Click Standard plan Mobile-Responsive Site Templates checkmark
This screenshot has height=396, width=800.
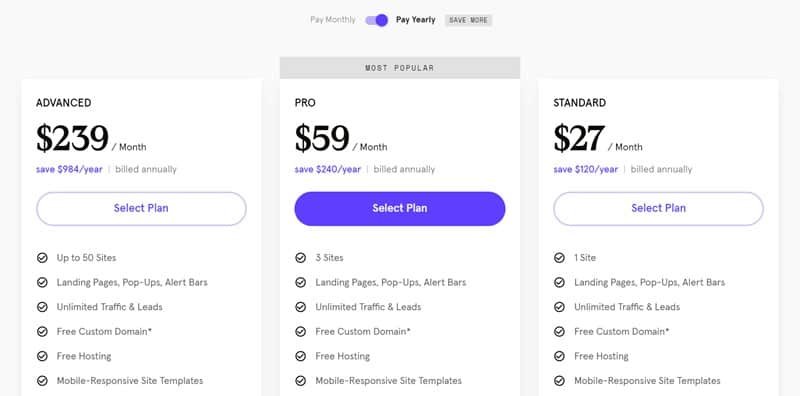coord(560,381)
